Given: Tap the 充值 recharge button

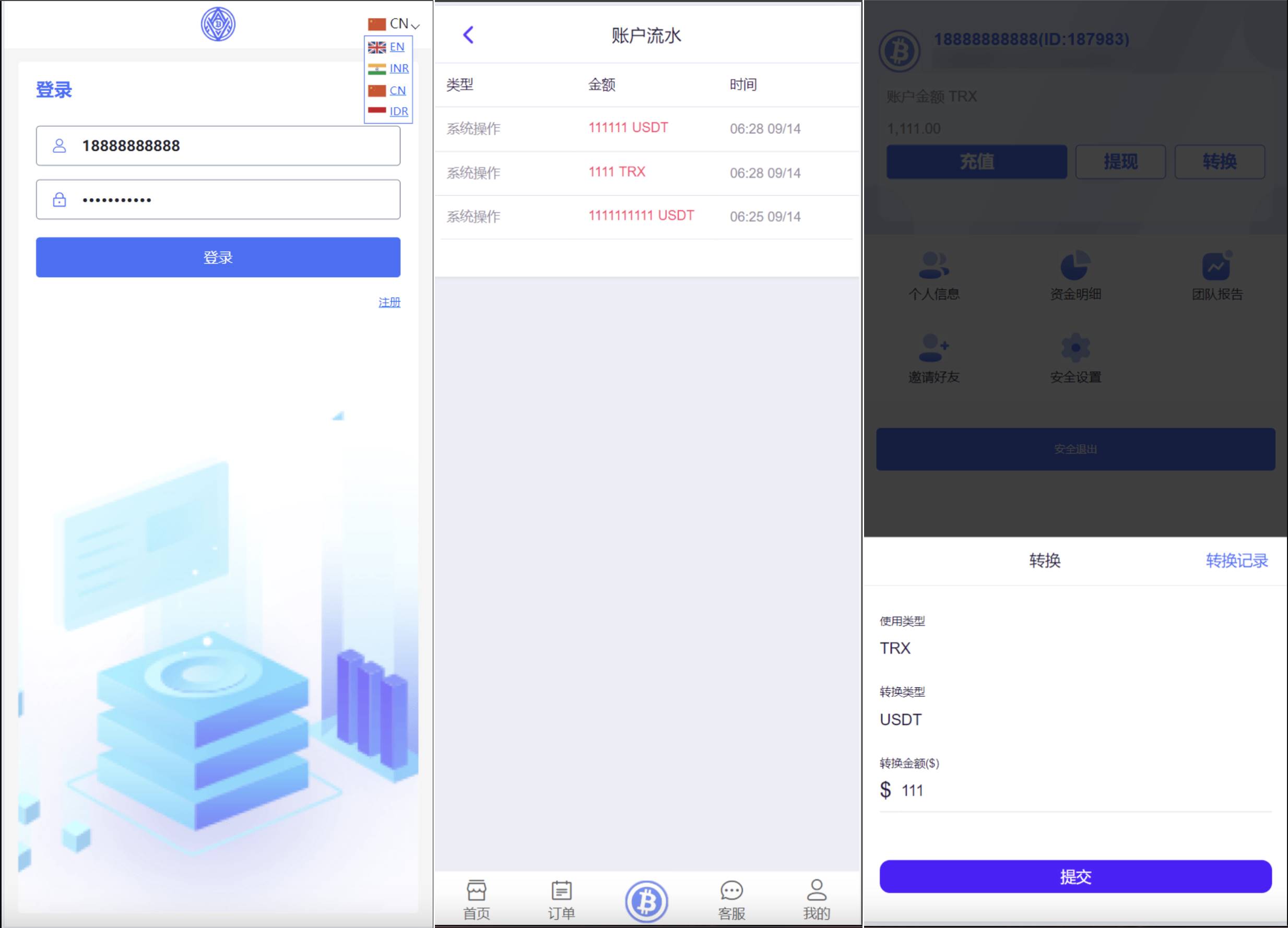Looking at the screenshot, I should pos(976,162).
